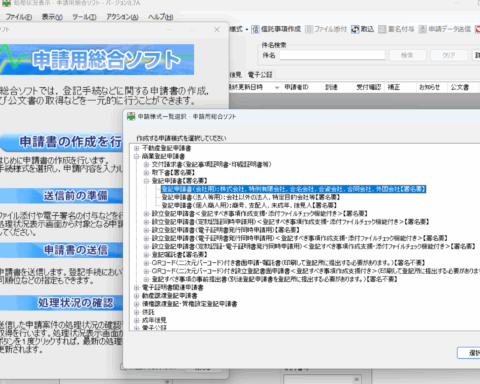
Task: Click the 申請者ID column header
Action: (301, 87)
